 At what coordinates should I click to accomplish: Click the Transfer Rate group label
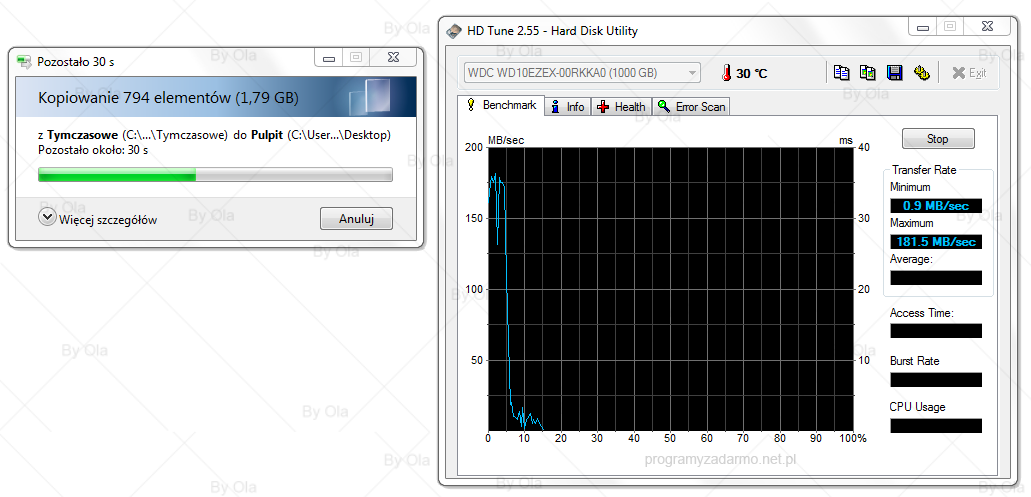coord(924,170)
